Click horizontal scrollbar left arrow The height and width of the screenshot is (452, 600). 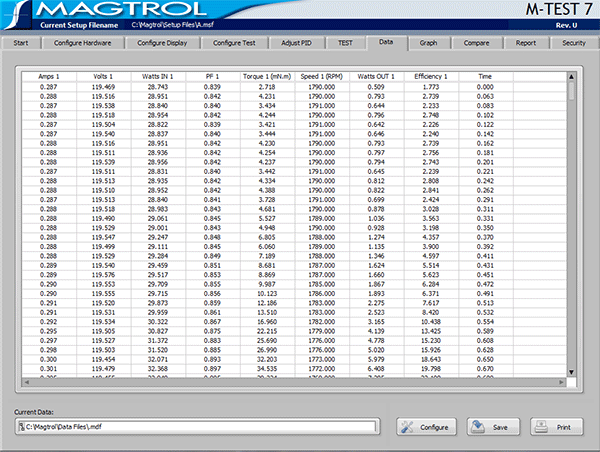[26, 382]
